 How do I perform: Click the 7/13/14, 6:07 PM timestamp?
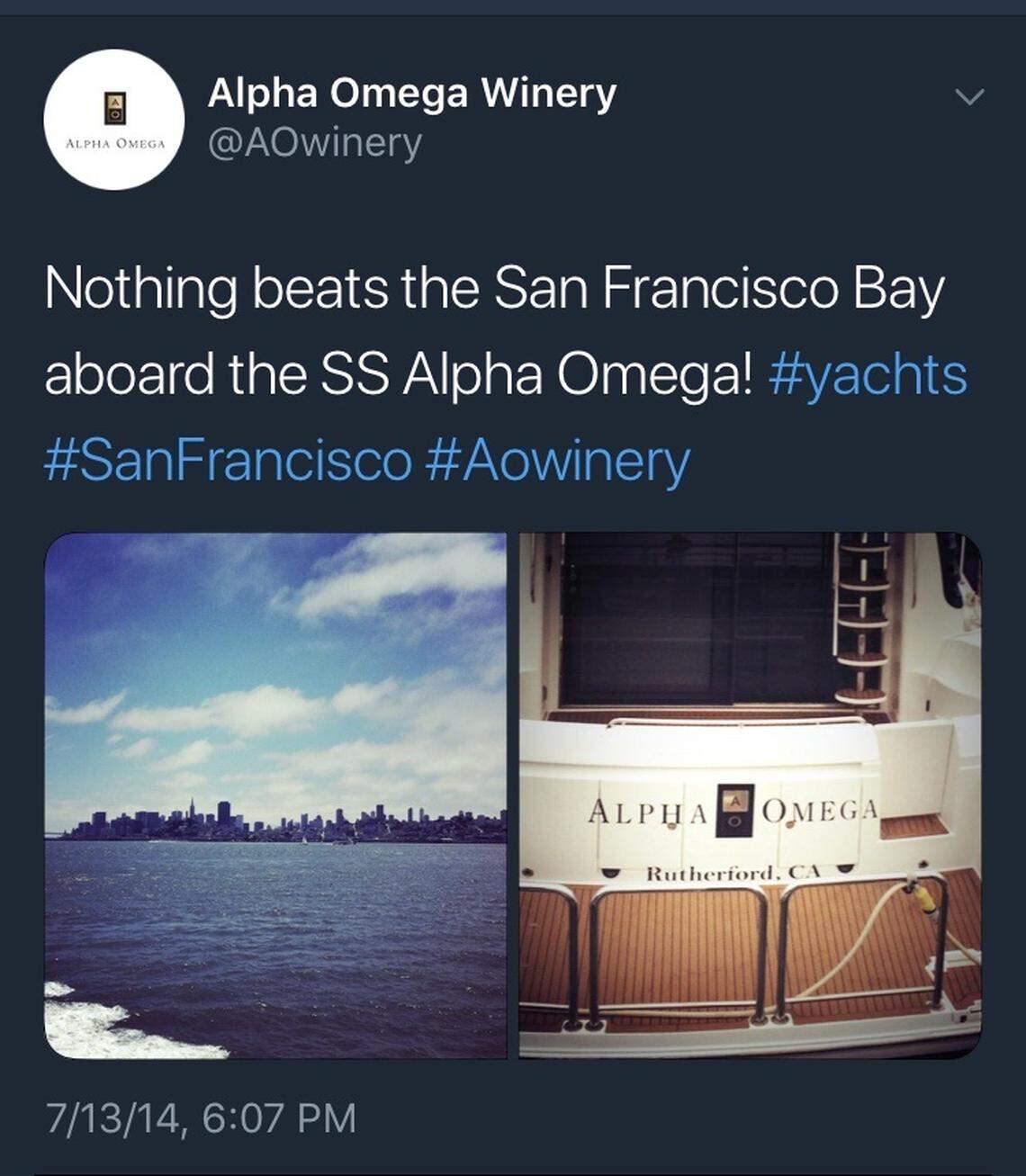point(201,1118)
